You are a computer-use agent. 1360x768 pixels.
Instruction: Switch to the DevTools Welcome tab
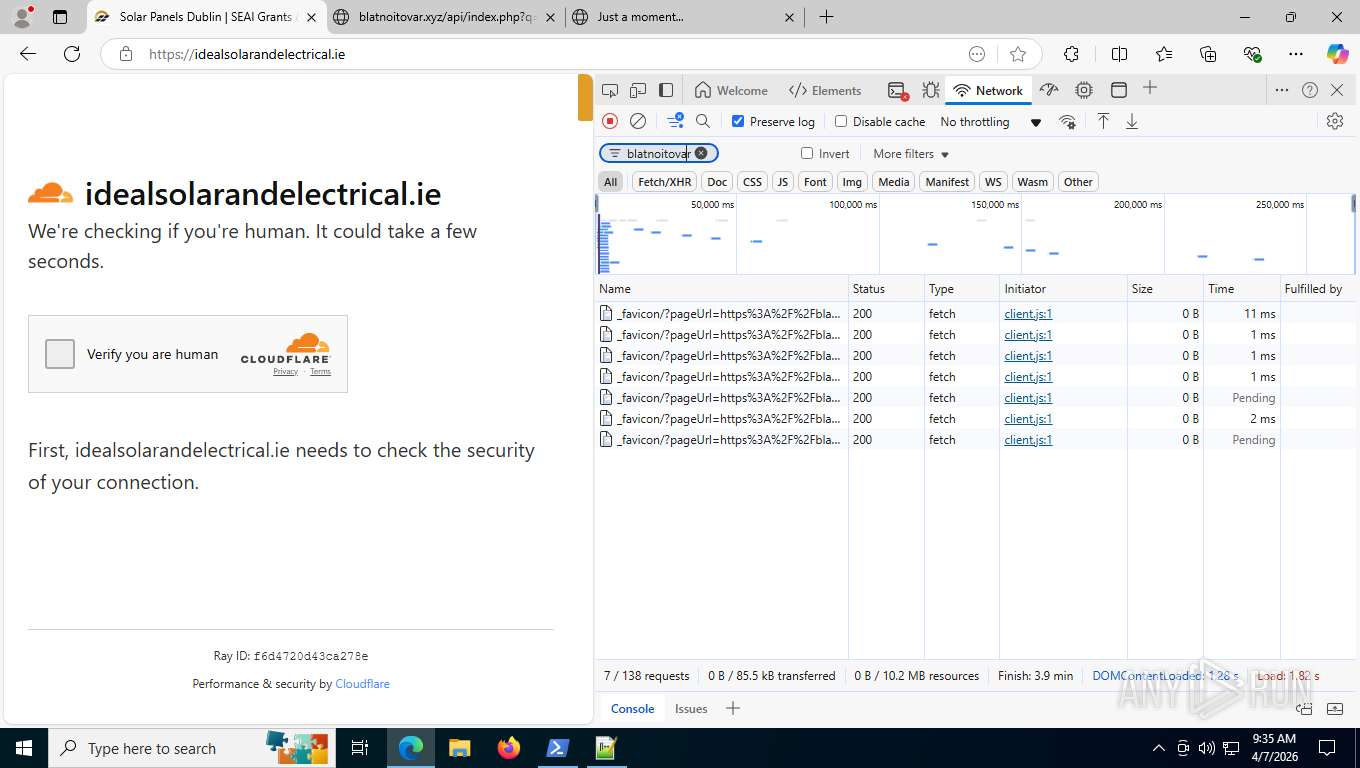pos(731,90)
